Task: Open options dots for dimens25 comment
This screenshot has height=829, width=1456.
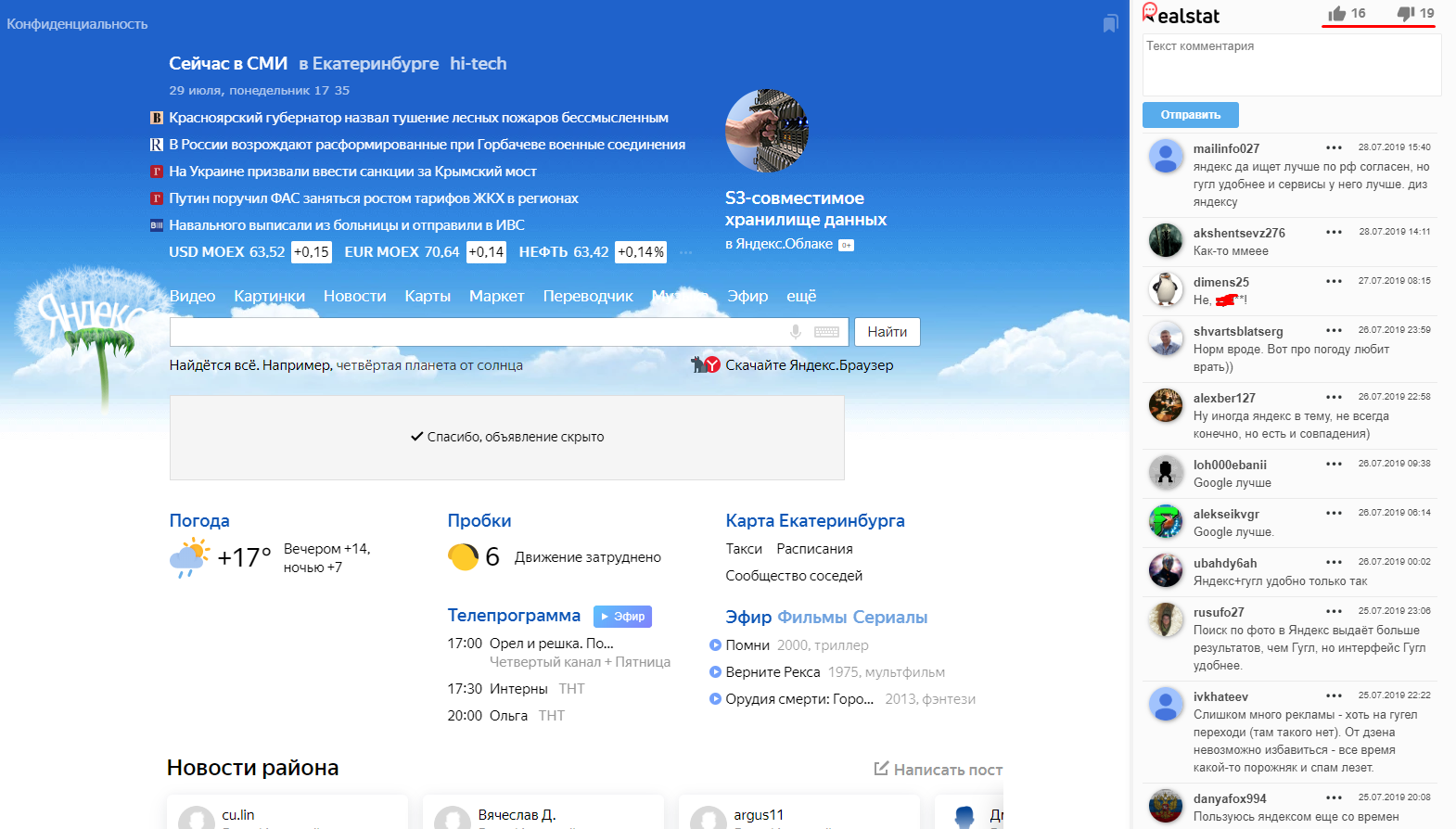Action: point(1334,281)
